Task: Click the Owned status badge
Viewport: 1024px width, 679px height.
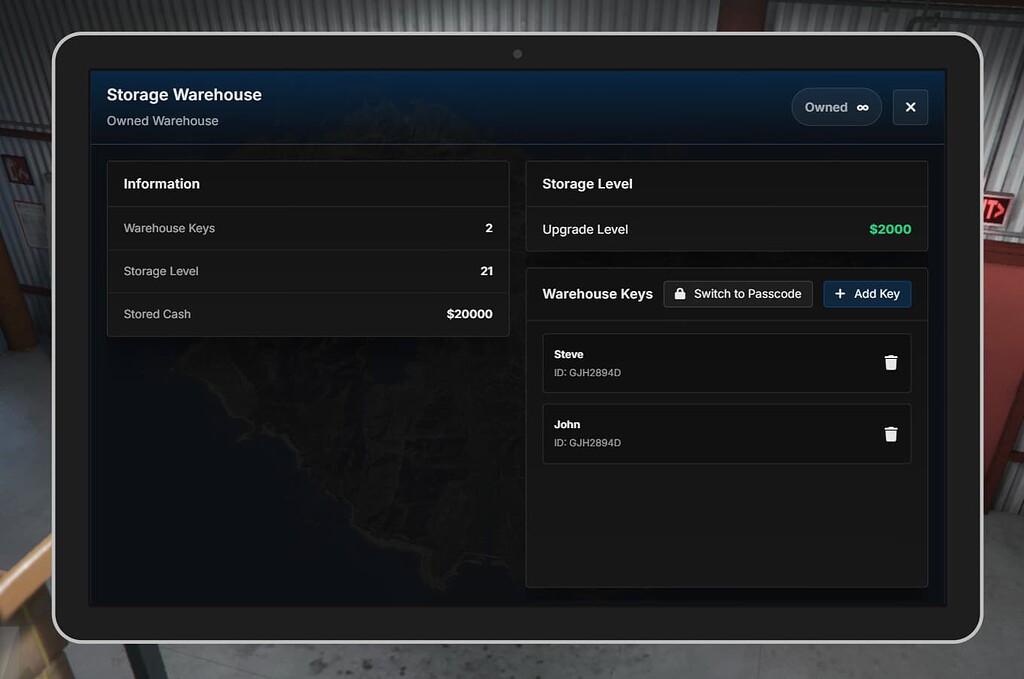Action: coord(836,108)
